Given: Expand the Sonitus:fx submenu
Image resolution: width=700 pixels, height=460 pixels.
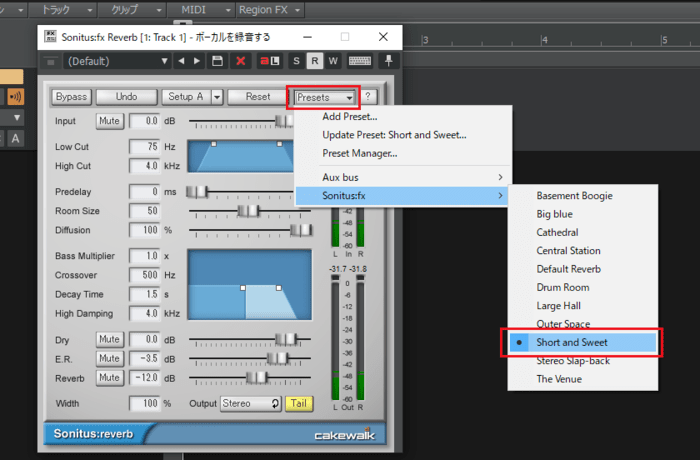Looking at the screenshot, I should tap(403, 196).
